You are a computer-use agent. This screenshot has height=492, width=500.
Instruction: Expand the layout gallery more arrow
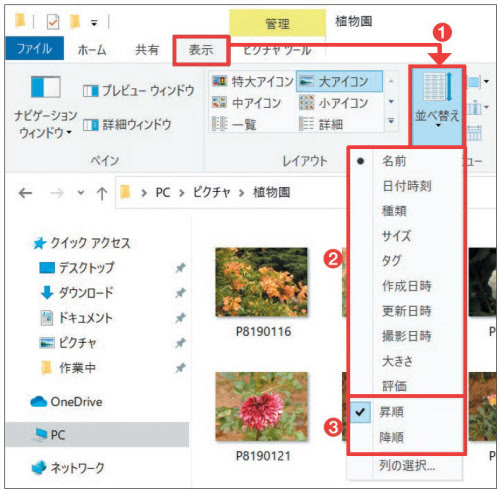(391, 121)
